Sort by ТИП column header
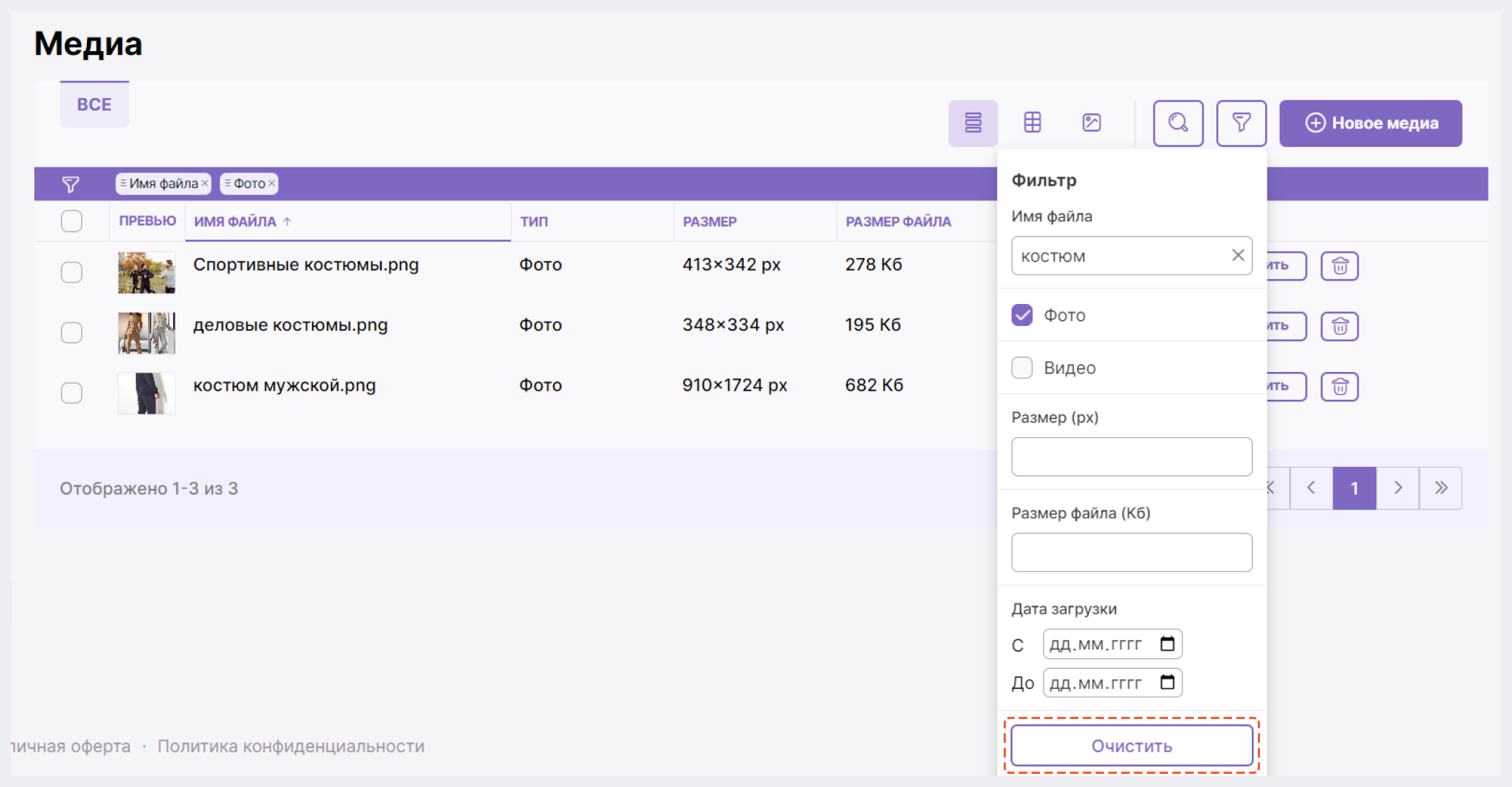Screen dimensions: 1512x787 (534, 221)
